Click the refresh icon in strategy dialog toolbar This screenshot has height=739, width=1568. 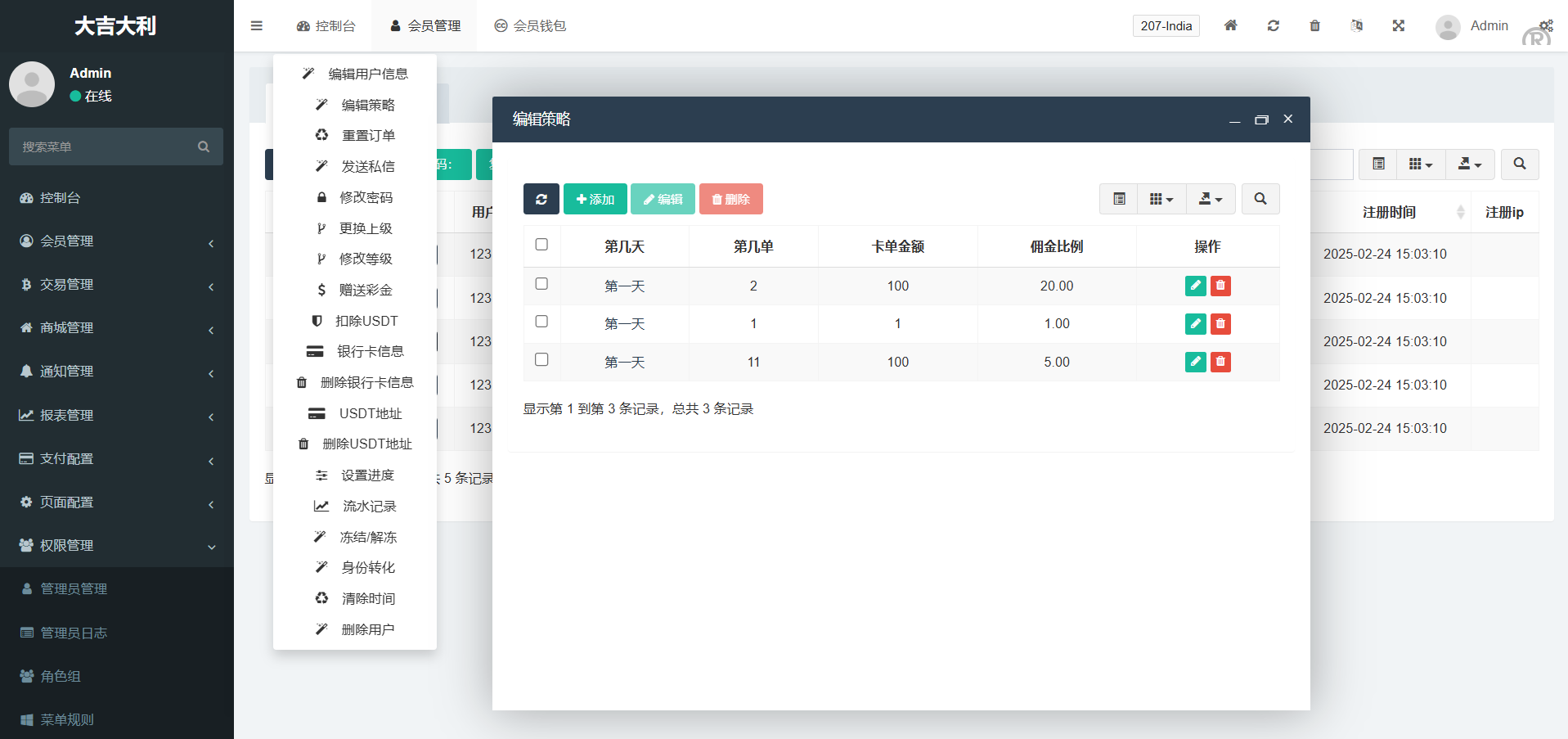click(541, 199)
